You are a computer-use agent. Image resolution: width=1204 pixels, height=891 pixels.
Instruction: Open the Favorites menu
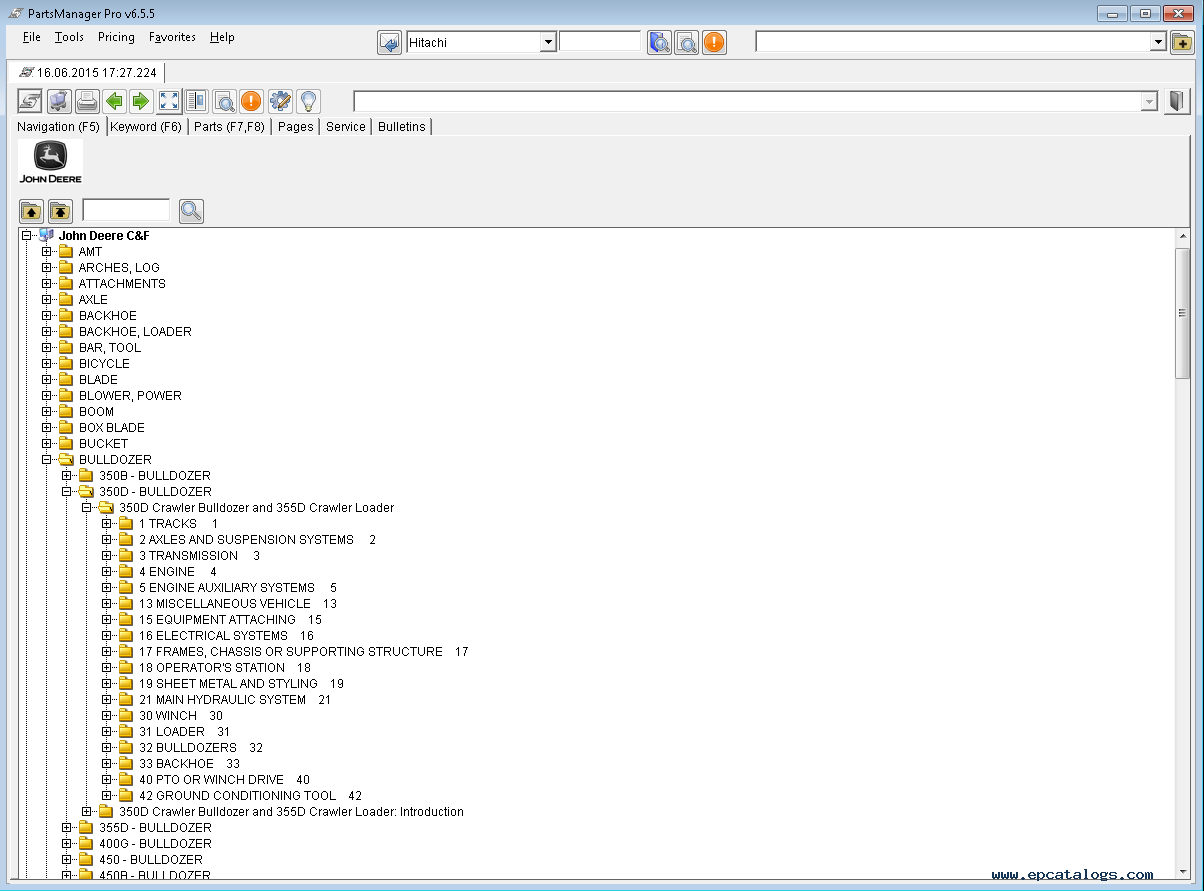pos(172,37)
